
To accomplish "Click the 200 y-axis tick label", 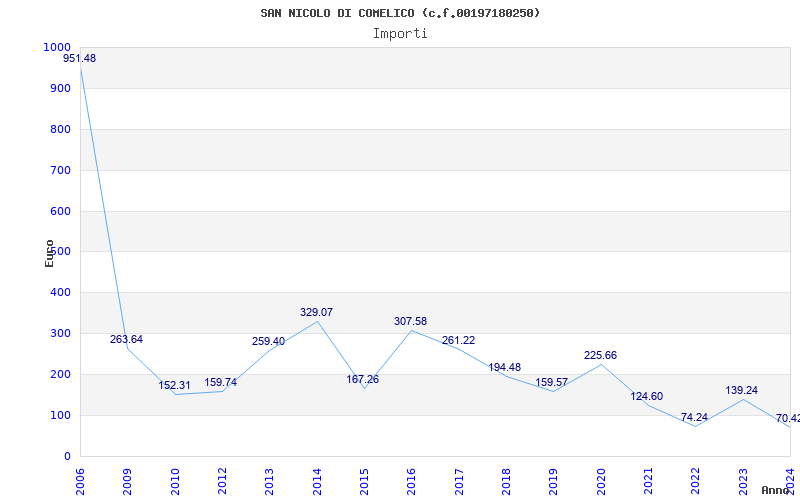I will [60, 374].
